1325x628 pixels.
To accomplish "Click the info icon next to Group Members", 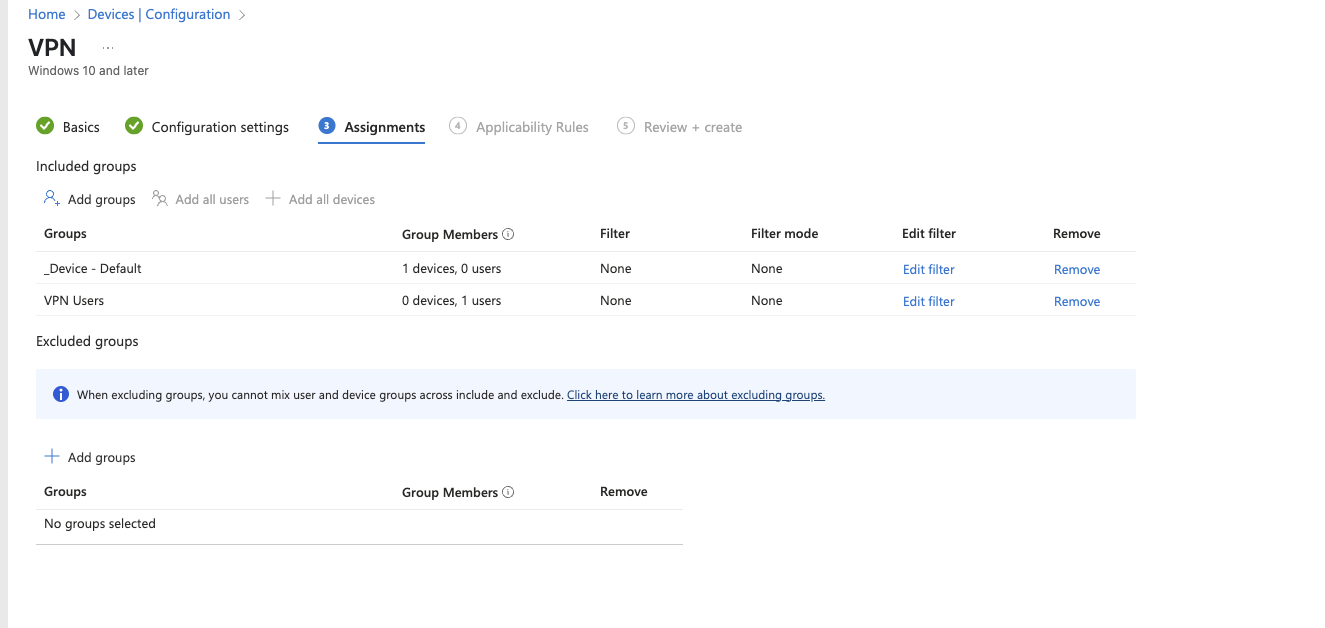I will coord(509,233).
